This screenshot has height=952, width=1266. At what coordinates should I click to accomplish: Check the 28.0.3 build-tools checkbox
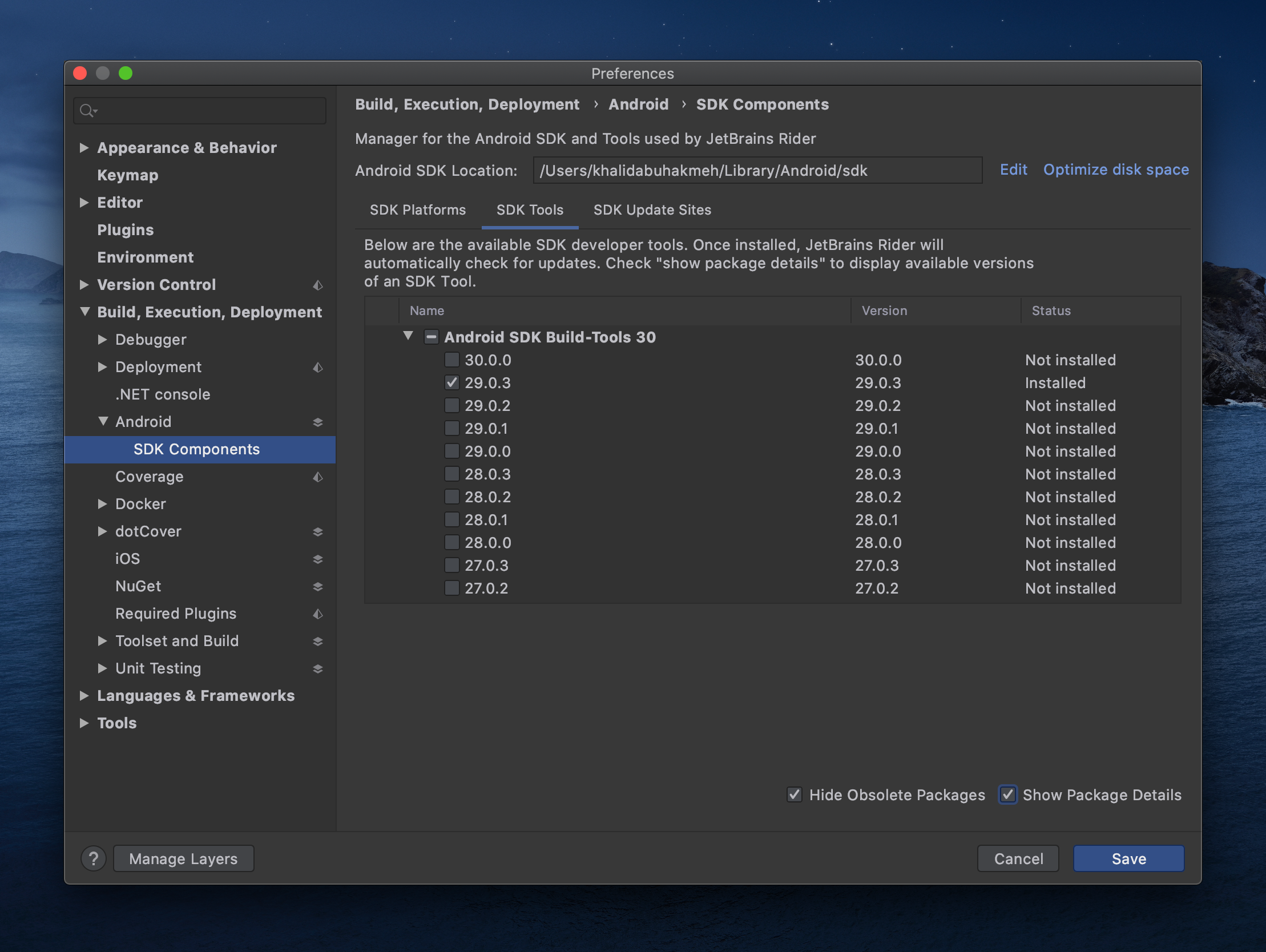tap(452, 474)
